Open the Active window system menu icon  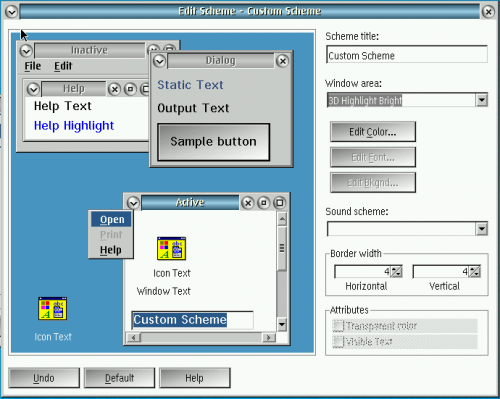[x=133, y=203]
